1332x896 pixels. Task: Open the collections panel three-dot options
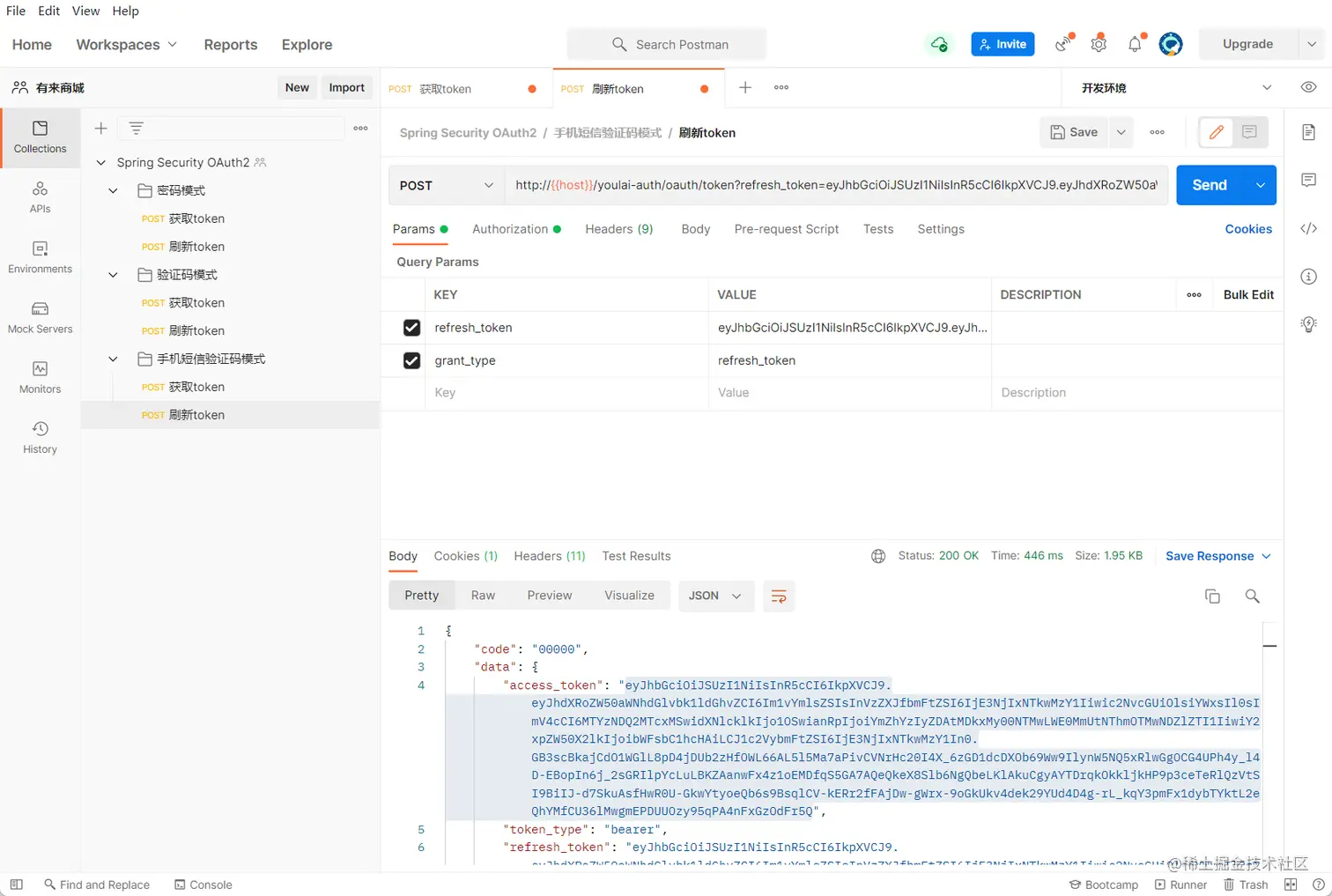pyautogui.click(x=360, y=129)
